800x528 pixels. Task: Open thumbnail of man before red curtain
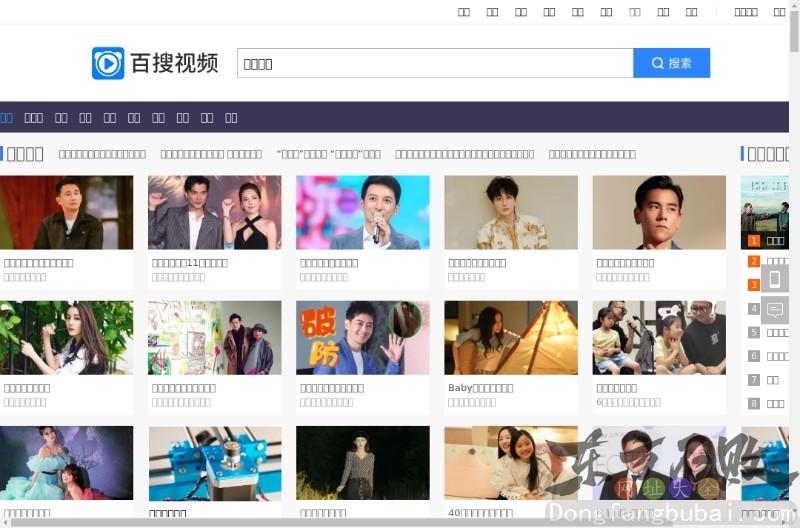point(66,212)
